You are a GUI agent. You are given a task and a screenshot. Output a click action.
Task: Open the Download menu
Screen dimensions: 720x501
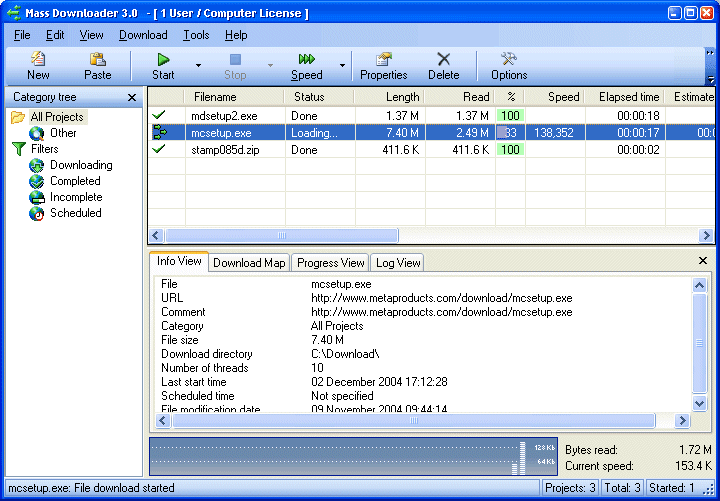pos(143,35)
